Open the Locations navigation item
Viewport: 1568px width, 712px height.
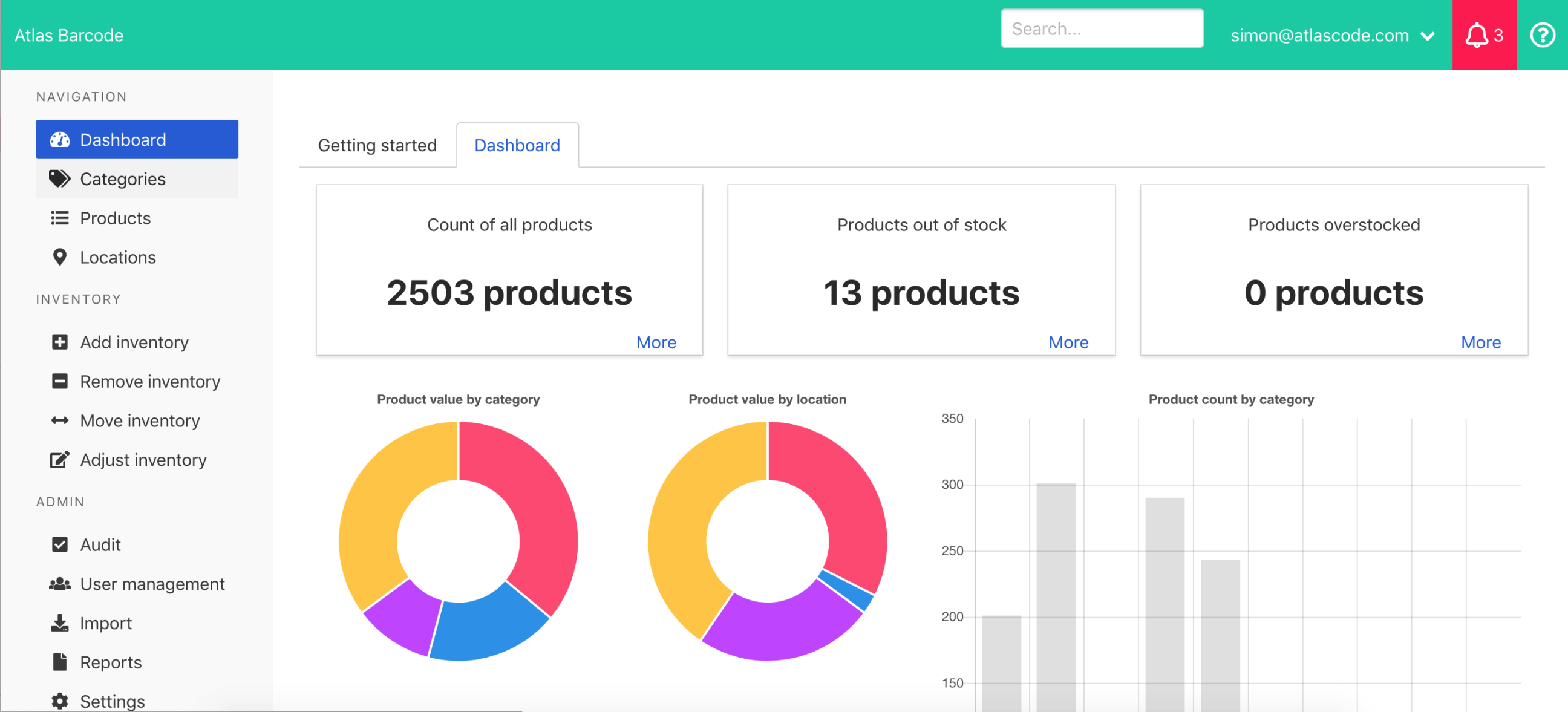tap(118, 257)
